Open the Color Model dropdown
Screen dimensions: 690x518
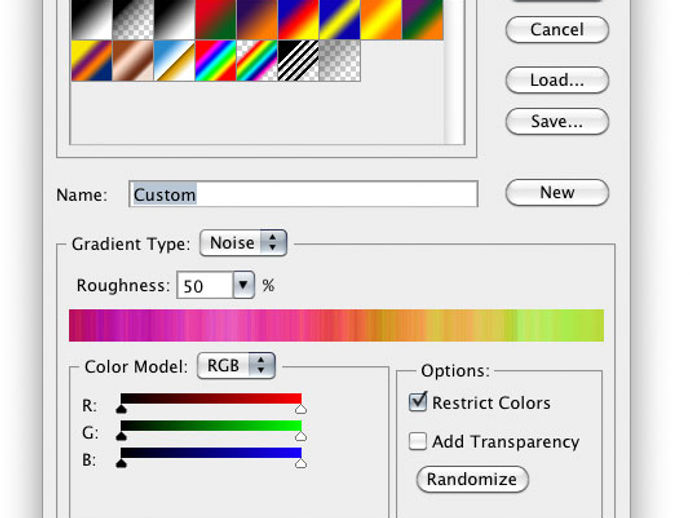235,366
